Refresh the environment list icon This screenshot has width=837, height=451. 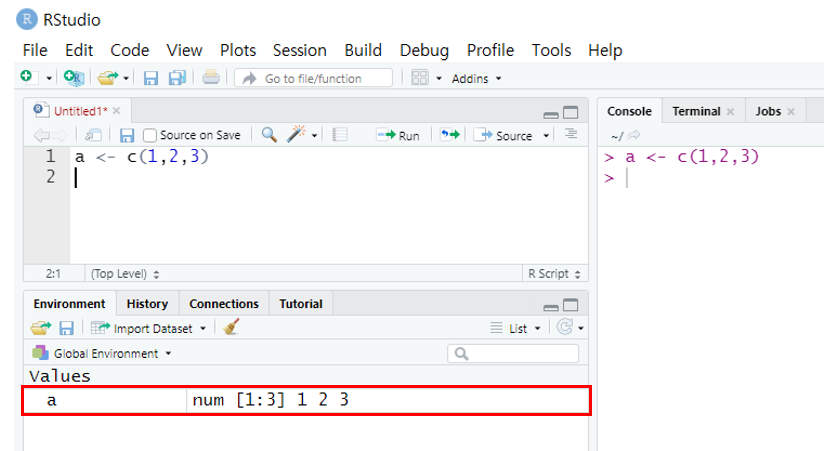[565, 327]
